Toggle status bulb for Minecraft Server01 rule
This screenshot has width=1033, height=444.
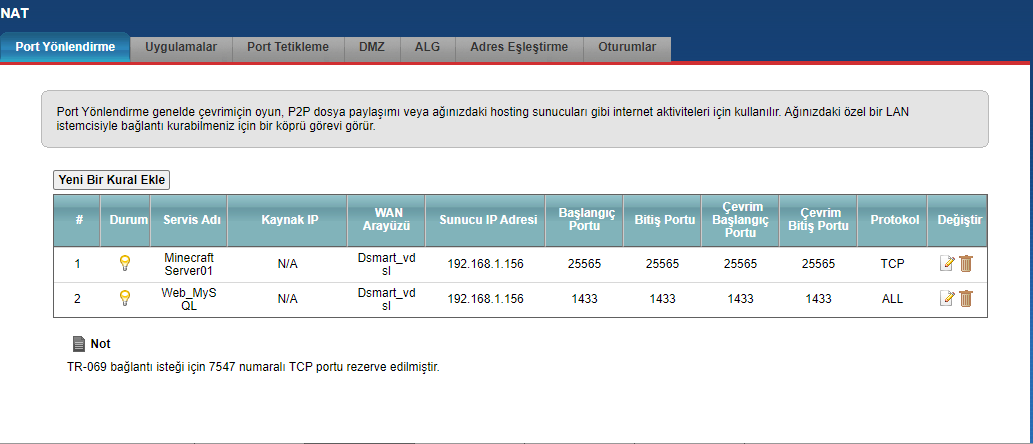pos(125,263)
